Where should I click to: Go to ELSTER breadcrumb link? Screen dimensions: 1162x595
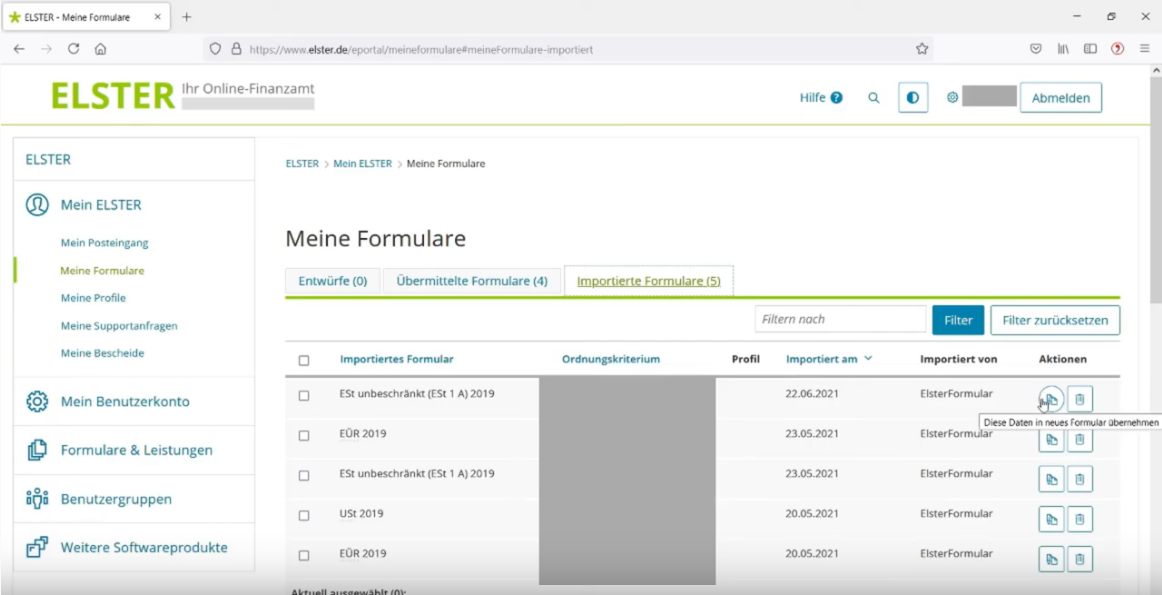[302, 164]
